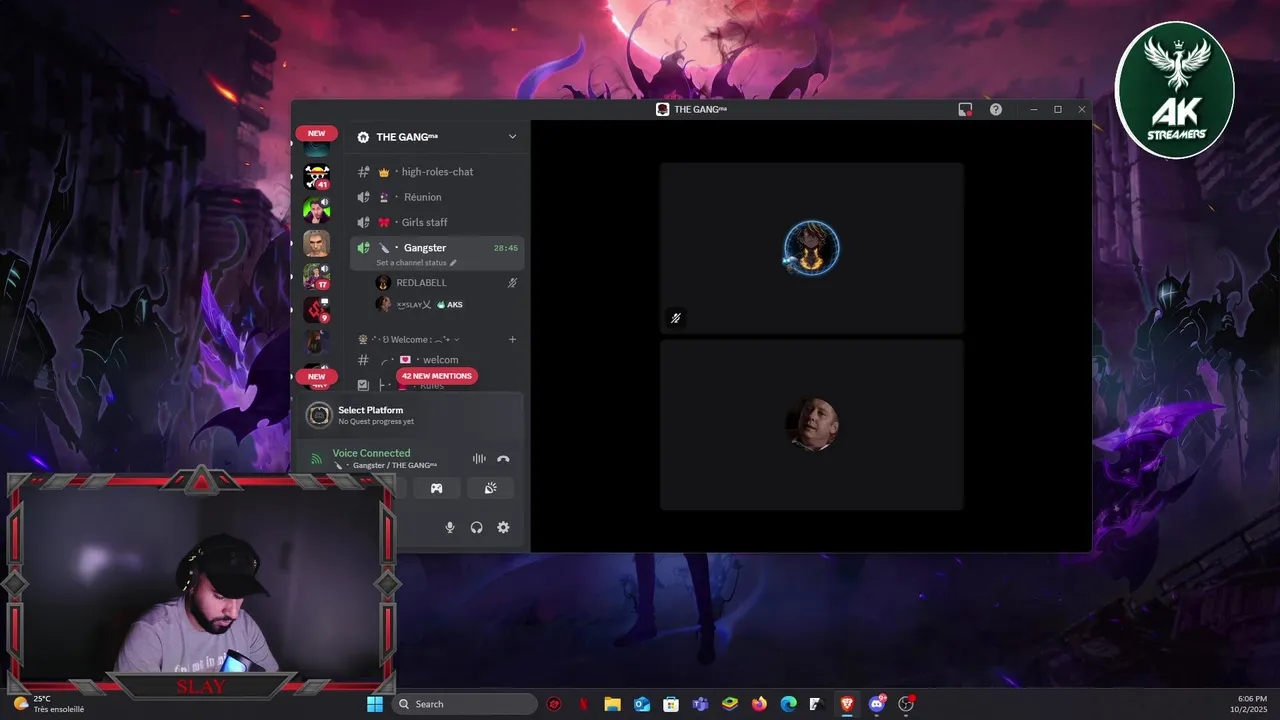The image size is (1280, 720).
Task: Open Brave browser from the taskbar
Action: click(848, 704)
